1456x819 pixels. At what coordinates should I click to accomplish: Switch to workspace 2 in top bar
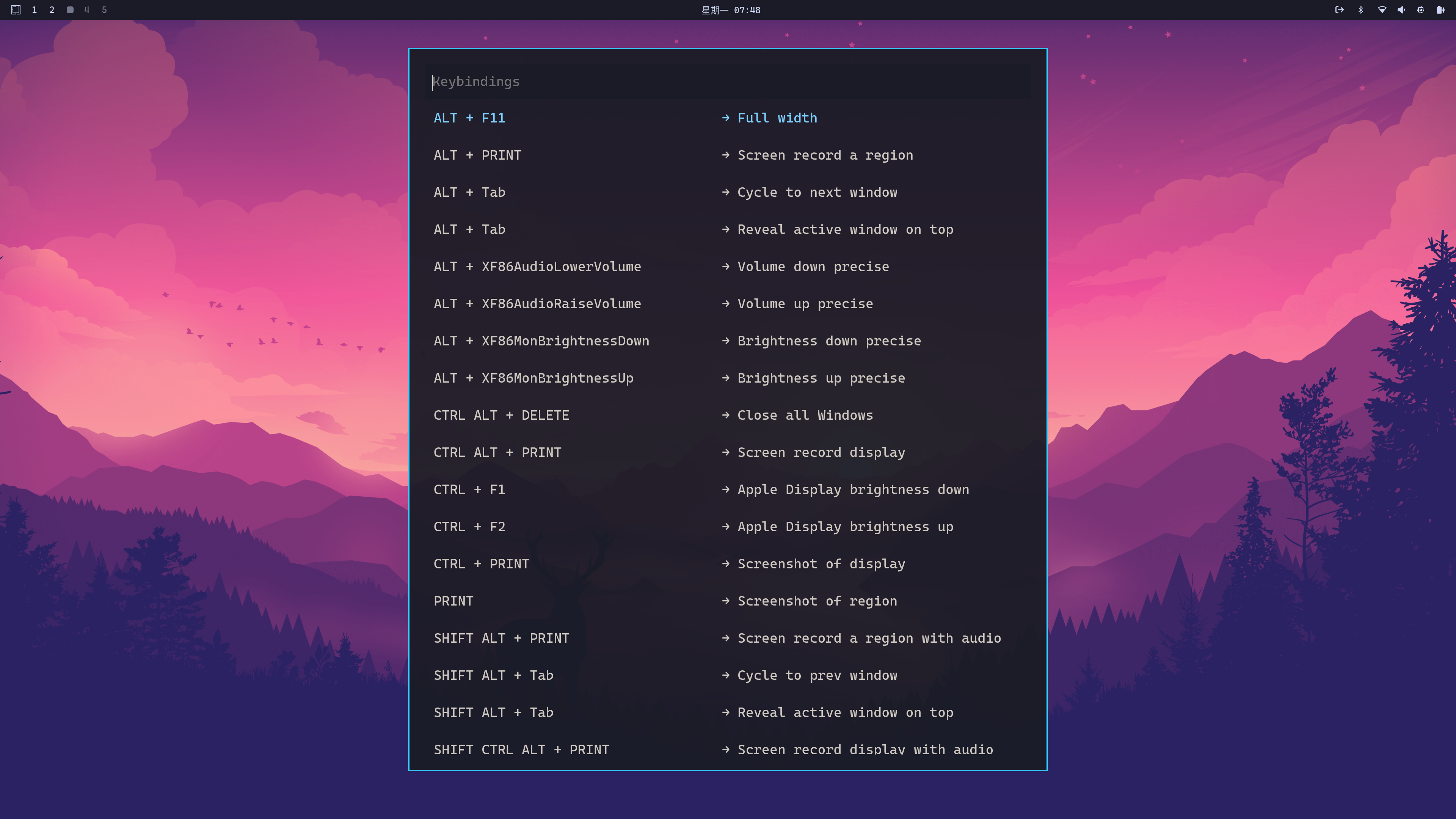(x=52, y=9)
